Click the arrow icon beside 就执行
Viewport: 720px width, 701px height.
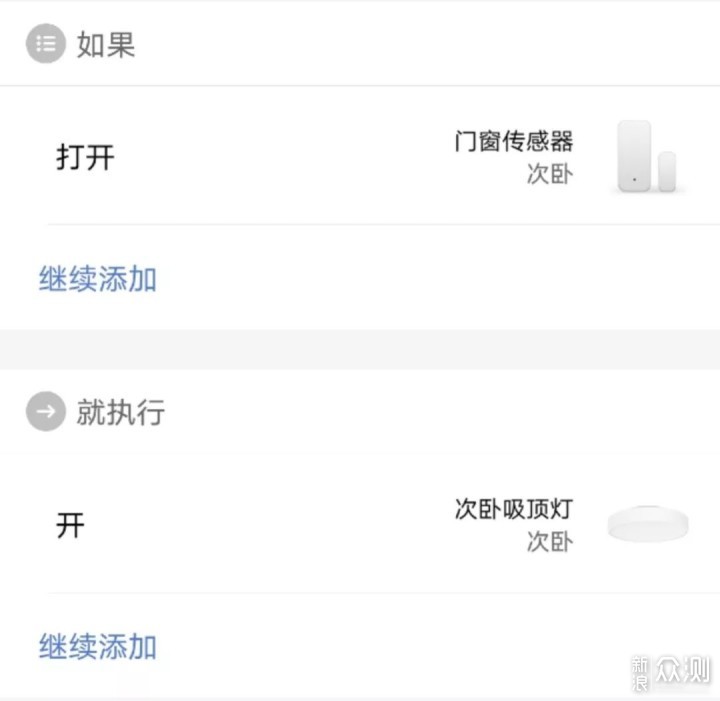[45, 411]
